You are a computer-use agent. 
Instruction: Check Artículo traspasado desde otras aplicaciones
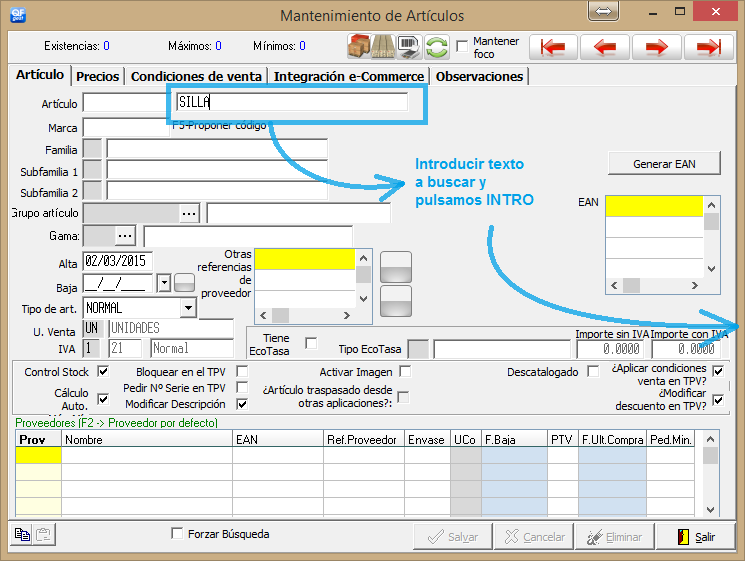click(x=403, y=397)
